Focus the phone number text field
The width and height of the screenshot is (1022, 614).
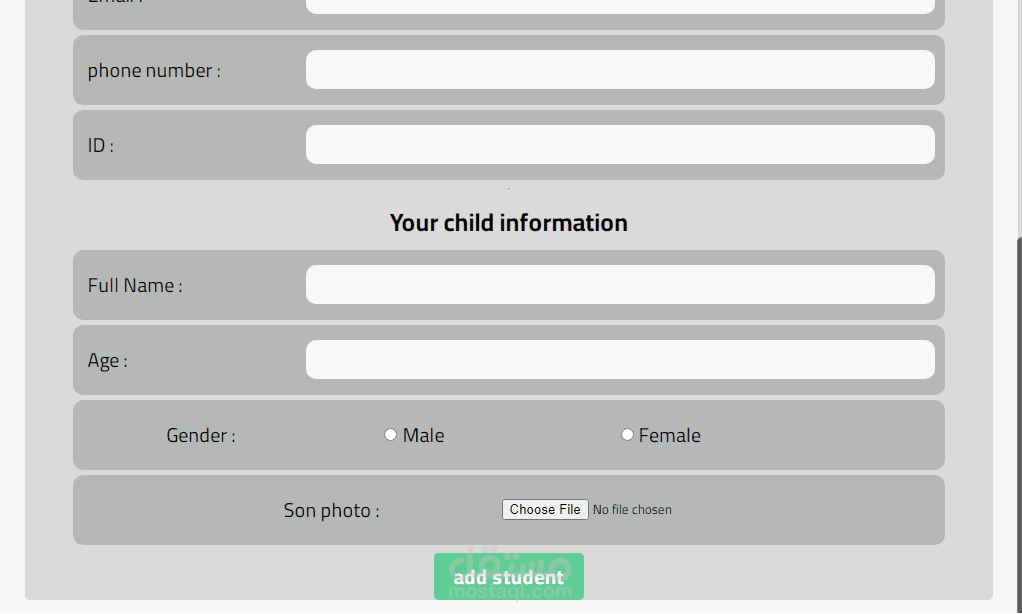click(x=620, y=70)
